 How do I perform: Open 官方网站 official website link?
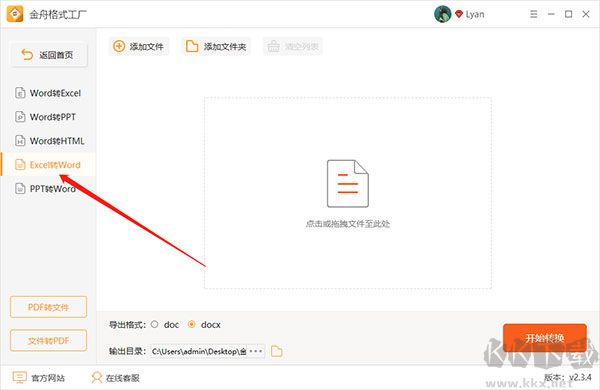pos(39,378)
